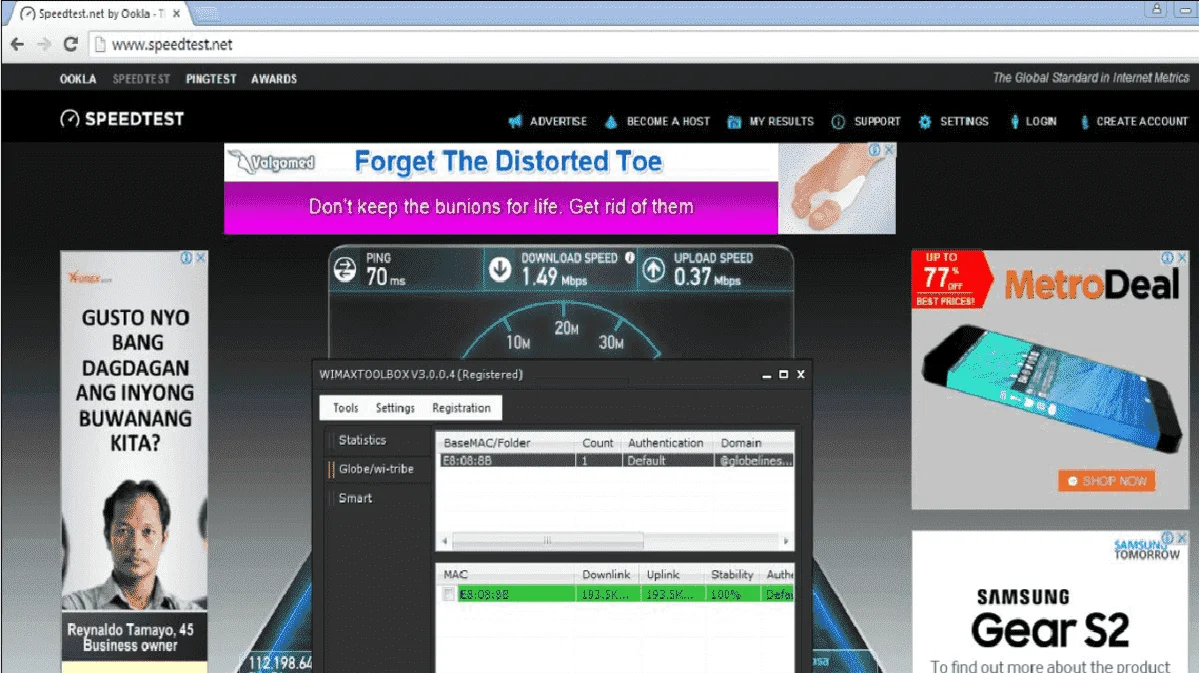Click the download speed info icon
The height and width of the screenshot is (673, 1199).
tap(629, 258)
